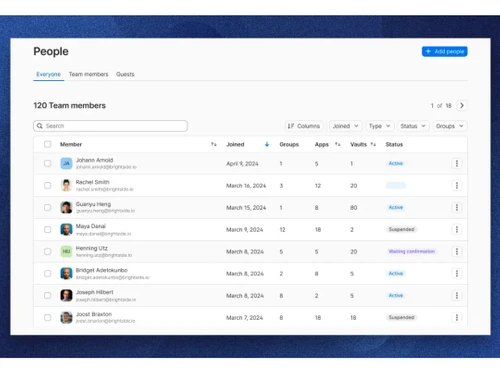Open the kebab menu for Joost Braxton
Screen dimensions: 500x375
click(x=457, y=317)
